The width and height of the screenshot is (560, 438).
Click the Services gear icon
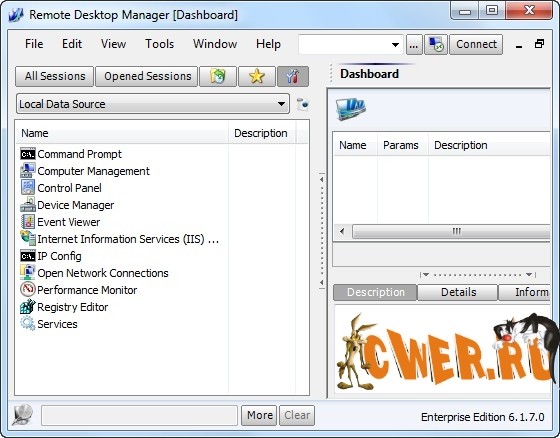[x=28, y=324]
